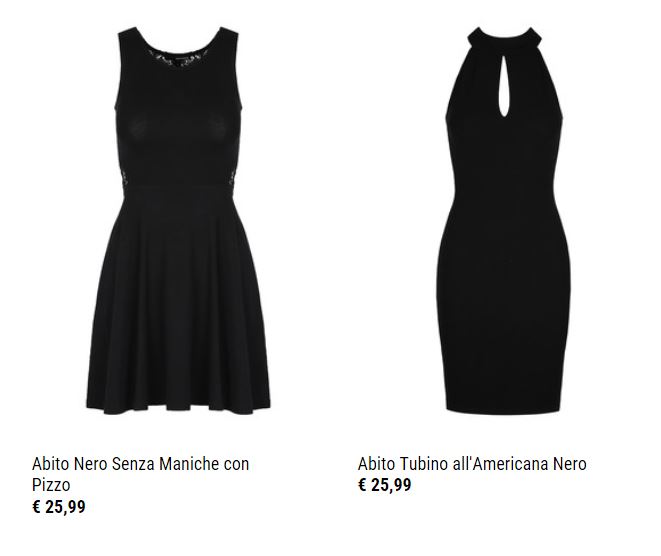Image resolution: width=661 pixels, height=556 pixels.
Task: Click the €25,99 price under tubino dress
Action: click(x=384, y=485)
